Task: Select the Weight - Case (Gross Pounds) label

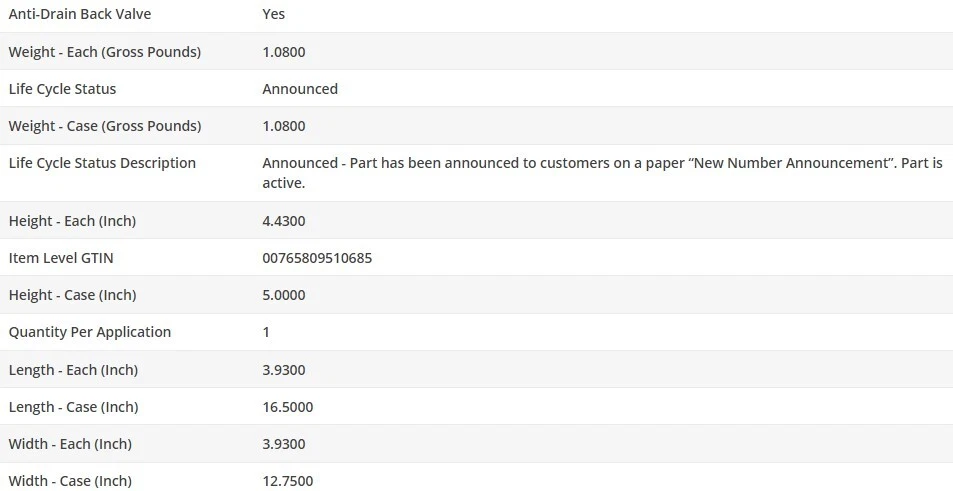Action: (x=105, y=126)
